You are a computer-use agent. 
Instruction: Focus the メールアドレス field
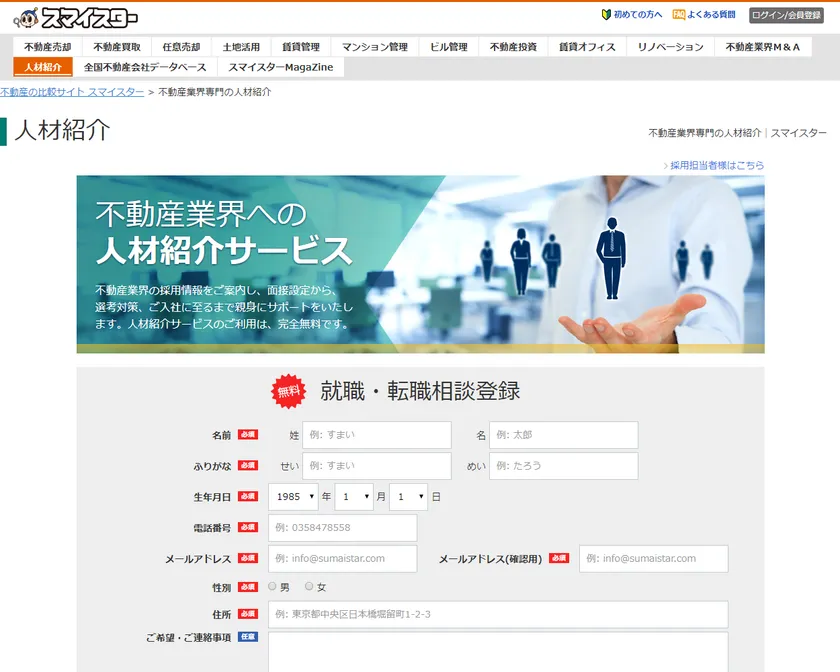click(343, 558)
